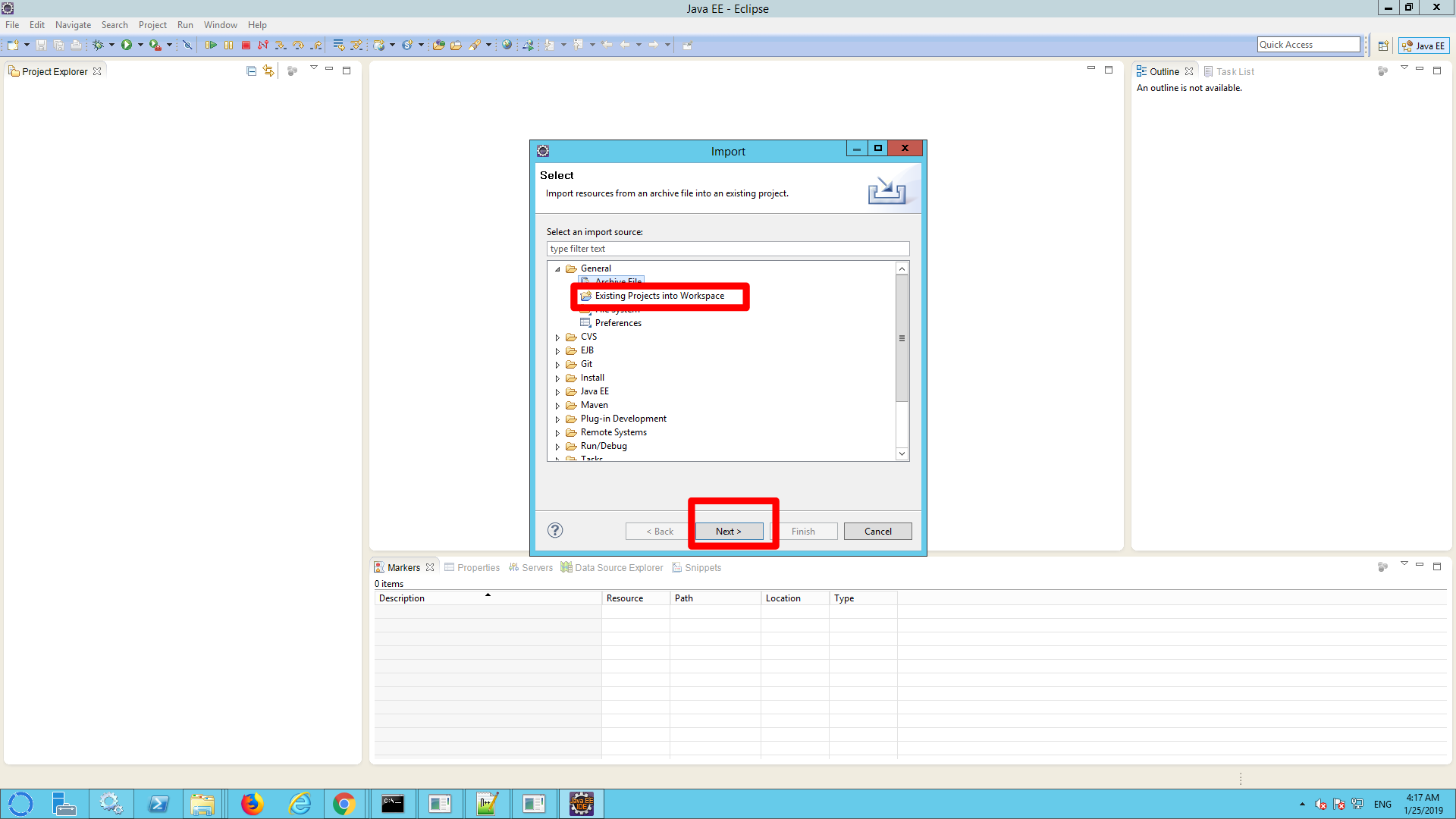Screen dimensions: 1456x819
Task: Select Existing Projects into Workspace
Action: point(659,296)
